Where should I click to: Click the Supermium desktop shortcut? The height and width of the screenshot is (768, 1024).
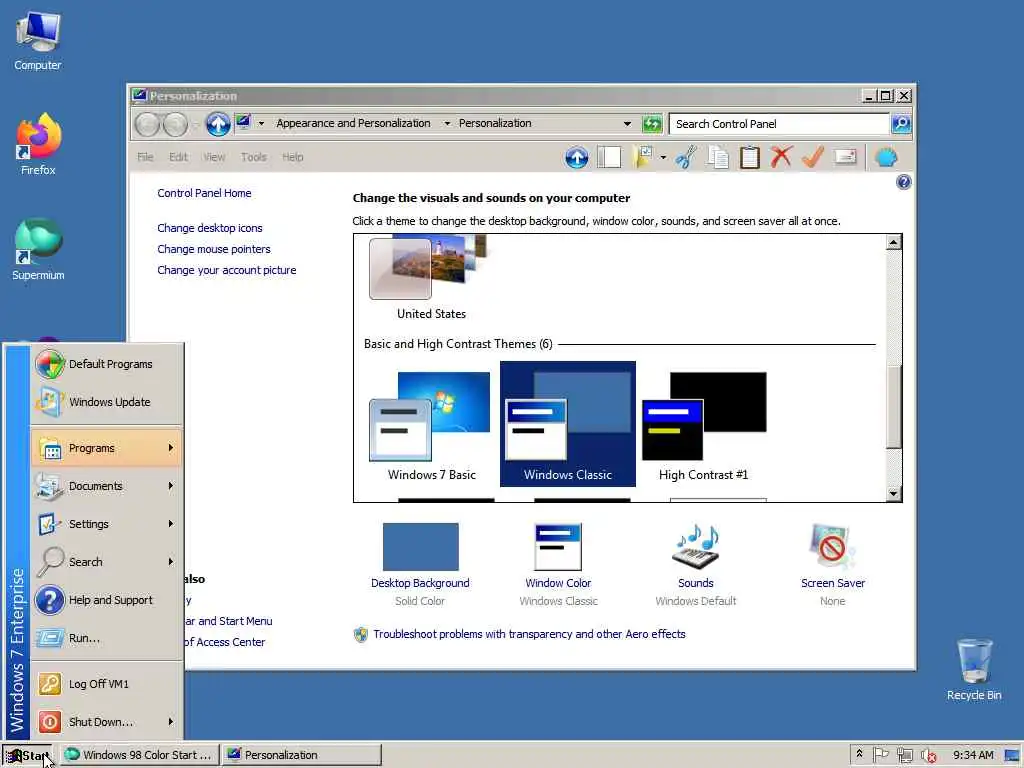(38, 249)
